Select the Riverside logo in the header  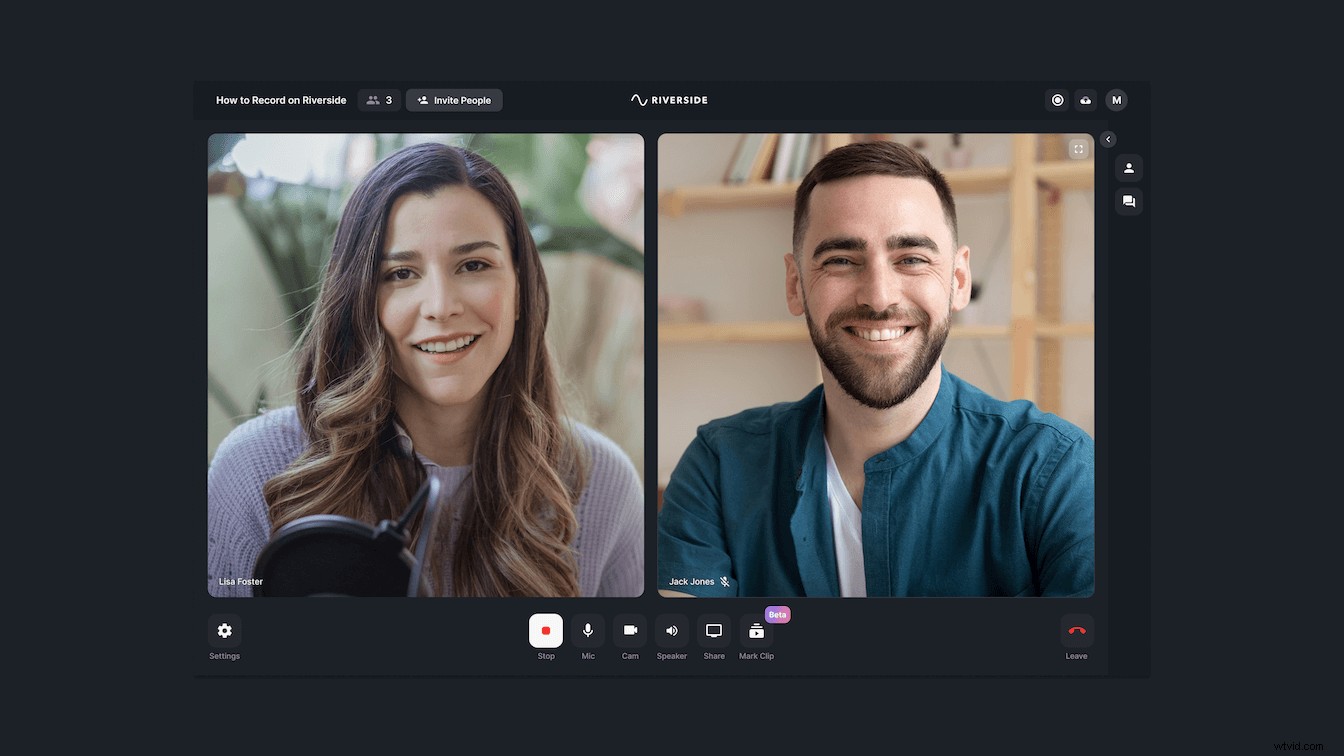pos(668,100)
